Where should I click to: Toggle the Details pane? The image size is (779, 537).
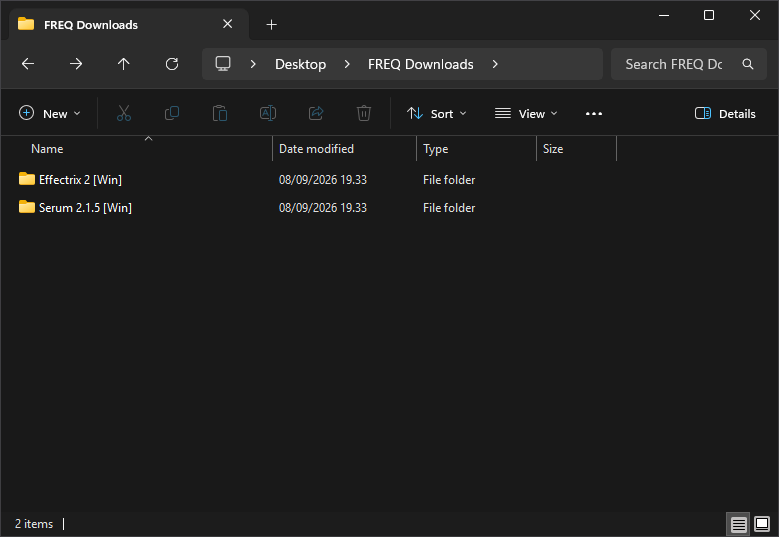click(725, 114)
